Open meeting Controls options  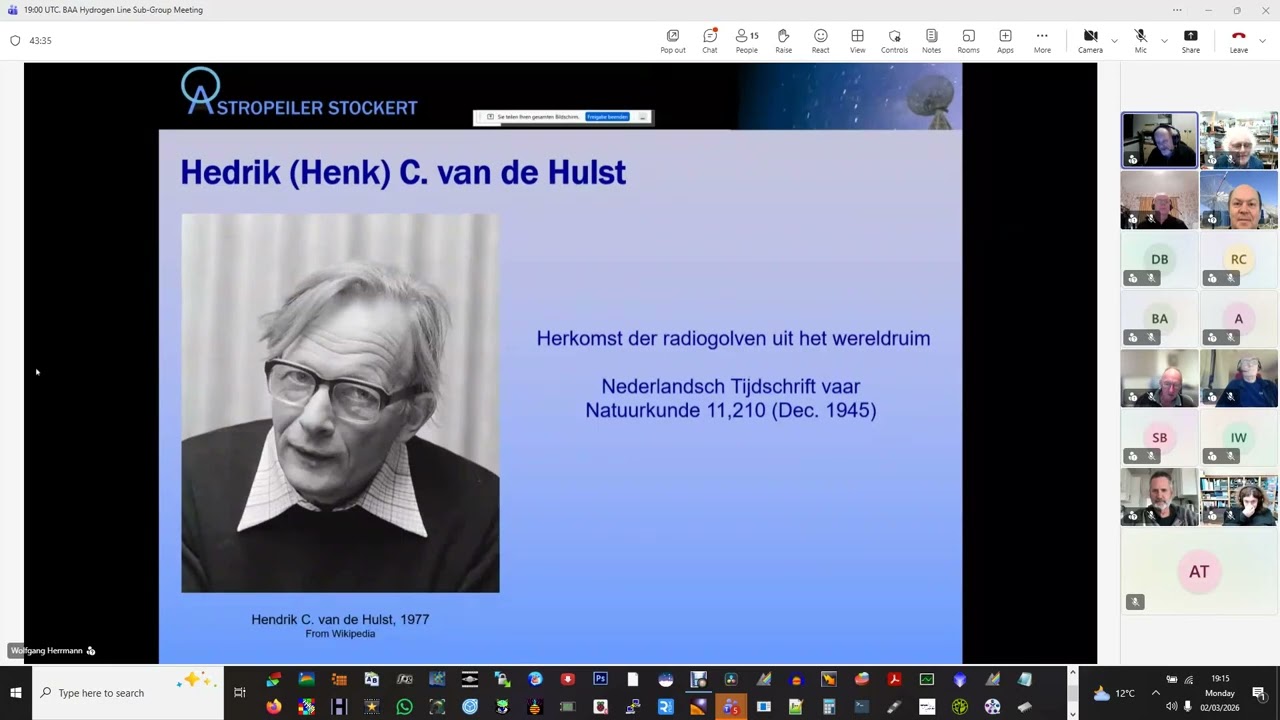click(895, 40)
